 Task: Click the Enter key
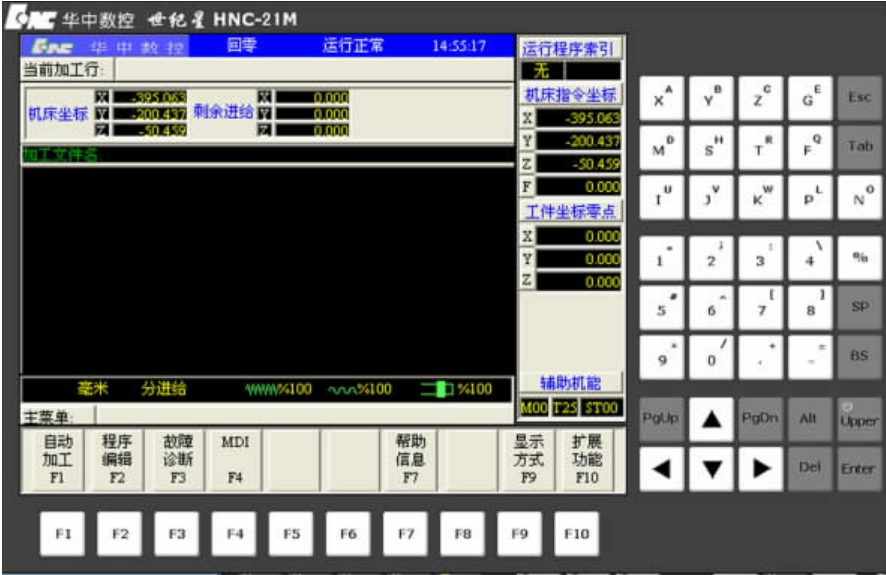tap(859, 469)
